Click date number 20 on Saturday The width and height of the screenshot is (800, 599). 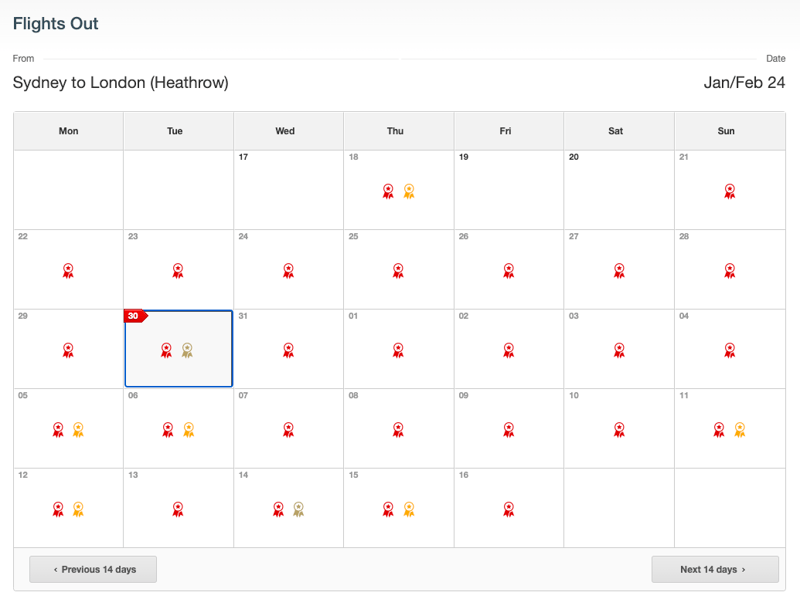coord(574,157)
